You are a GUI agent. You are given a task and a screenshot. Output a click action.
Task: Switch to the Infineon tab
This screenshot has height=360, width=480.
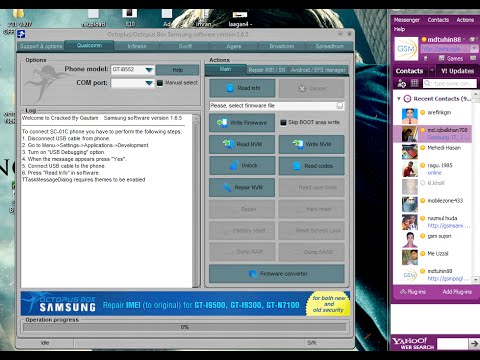pos(137,46)
